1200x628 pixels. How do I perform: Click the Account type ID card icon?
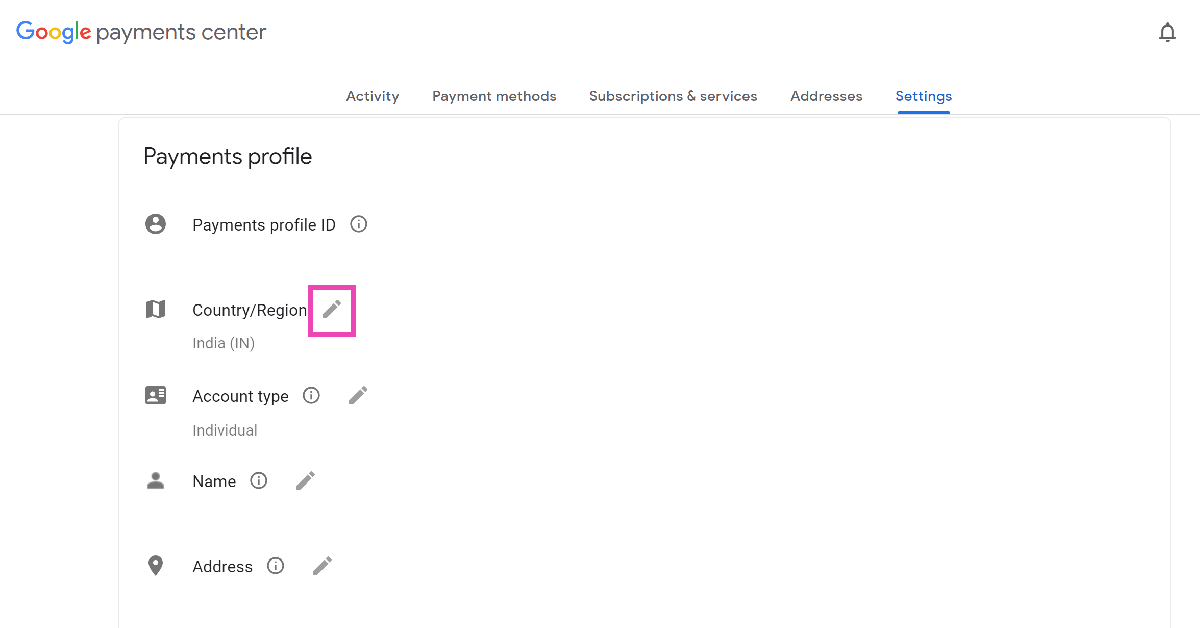coord(156,396)
